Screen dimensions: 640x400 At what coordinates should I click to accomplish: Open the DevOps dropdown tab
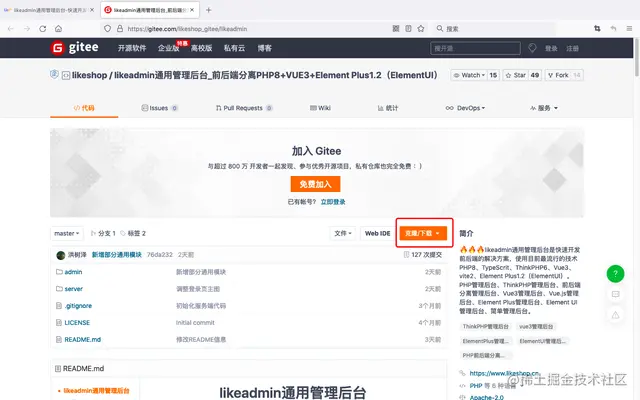[x=465, y=108]
